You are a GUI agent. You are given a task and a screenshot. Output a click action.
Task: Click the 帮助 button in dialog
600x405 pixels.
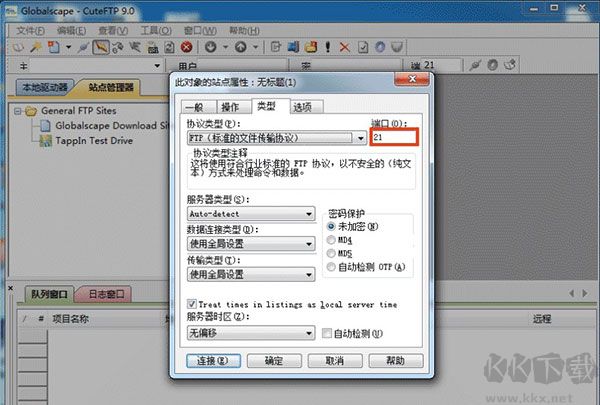pyautogui.click(x=396, y=361)
